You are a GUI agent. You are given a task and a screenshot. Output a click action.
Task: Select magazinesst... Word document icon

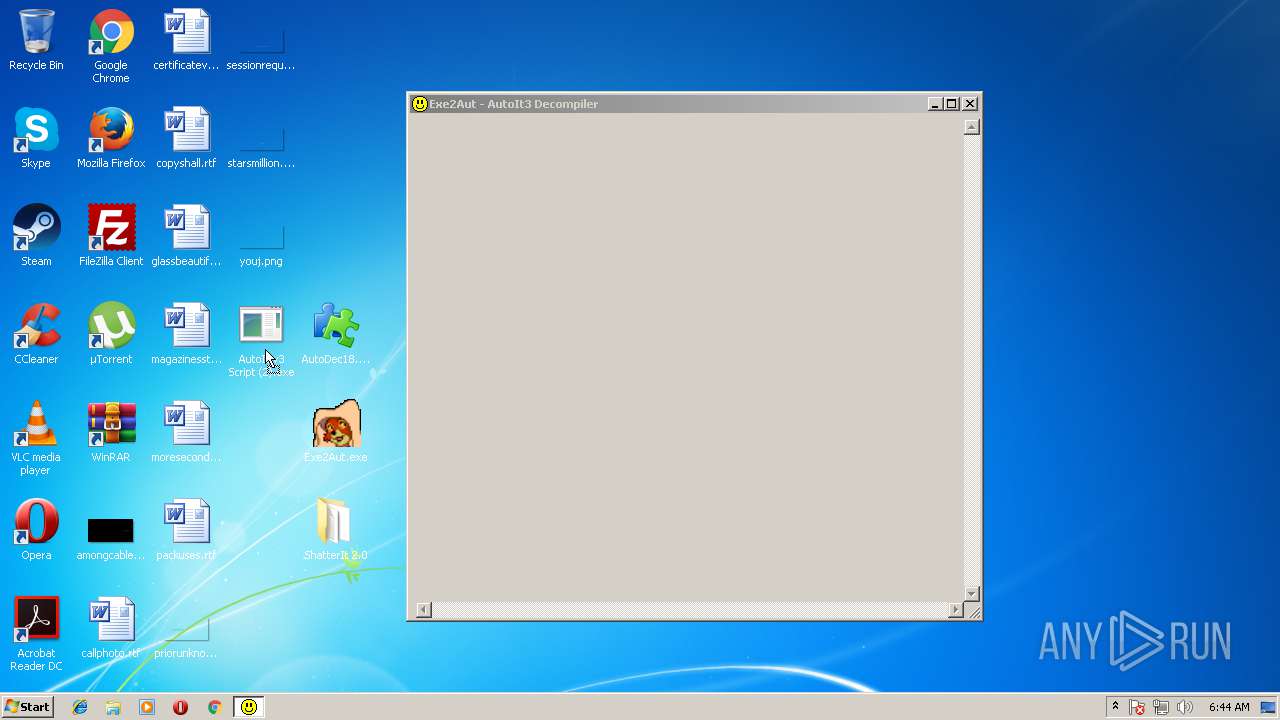[186, 334]
